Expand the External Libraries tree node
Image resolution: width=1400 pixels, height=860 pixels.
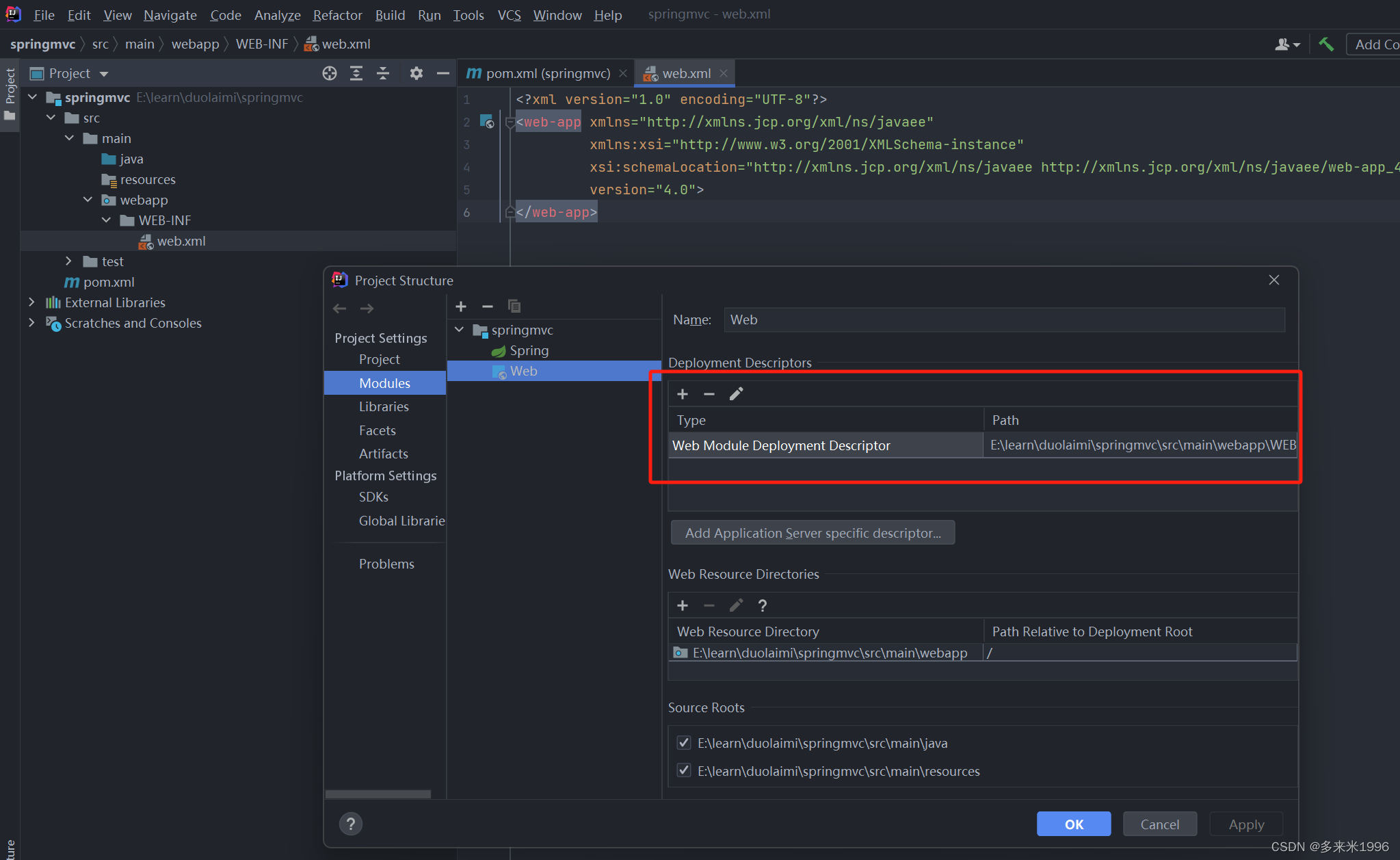(31, 302)
